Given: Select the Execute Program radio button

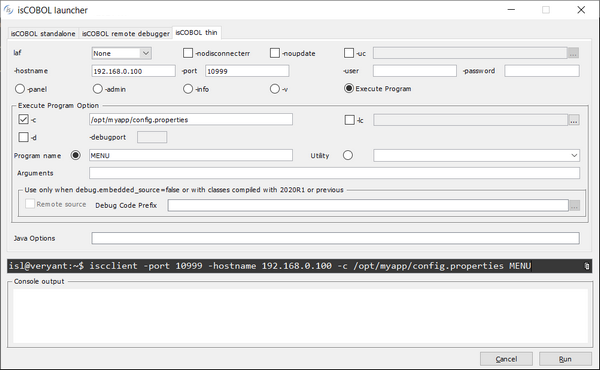Looking at the screenshot, I should pos(349,88).
